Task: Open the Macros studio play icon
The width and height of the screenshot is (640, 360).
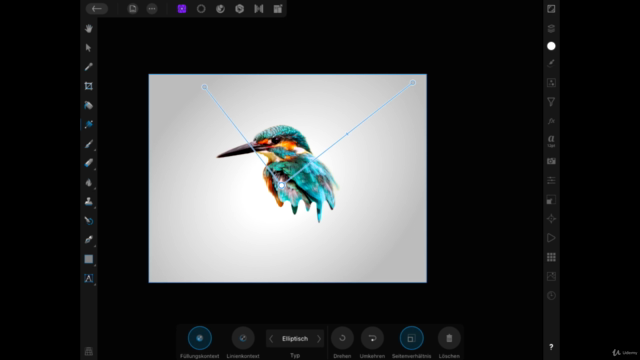Action: (551, 238)
